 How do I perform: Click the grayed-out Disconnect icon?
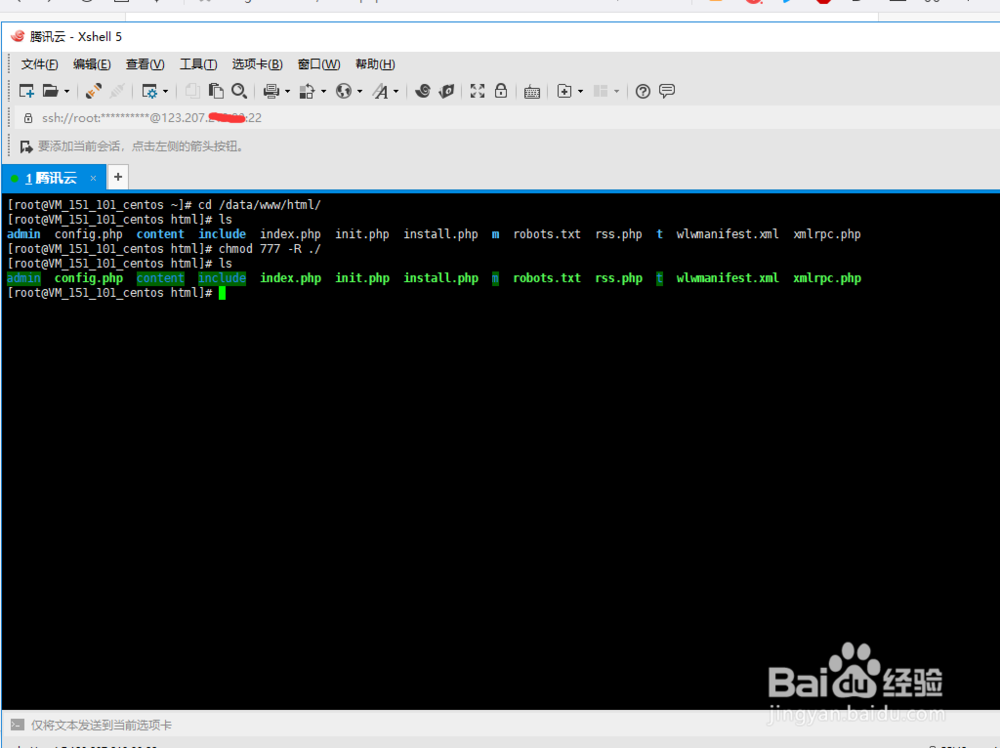[x=117, y=91]
